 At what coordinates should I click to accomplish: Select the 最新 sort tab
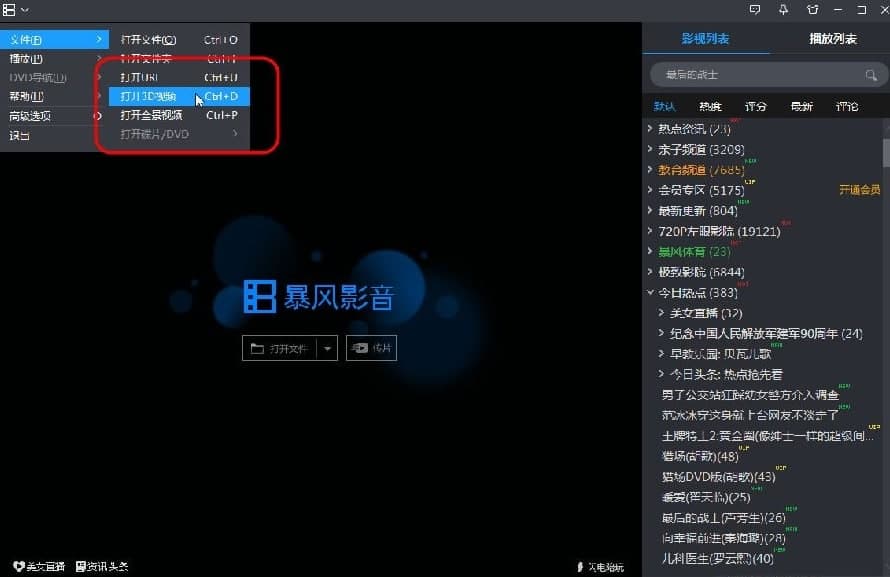click(x=801, y=106)
